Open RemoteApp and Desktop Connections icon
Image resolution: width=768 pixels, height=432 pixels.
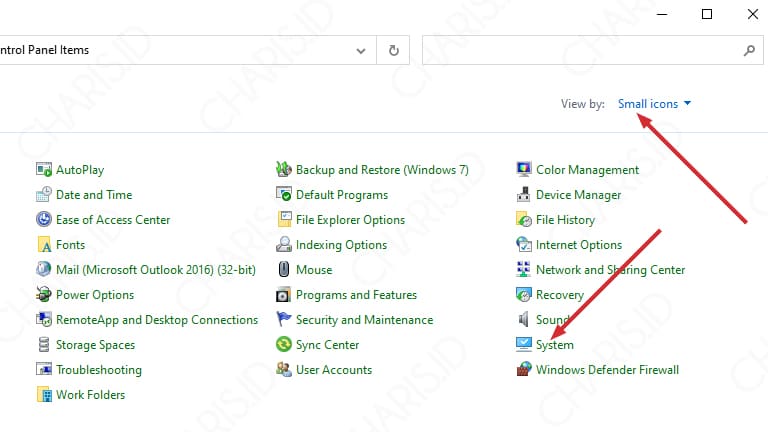pos(44,320)
